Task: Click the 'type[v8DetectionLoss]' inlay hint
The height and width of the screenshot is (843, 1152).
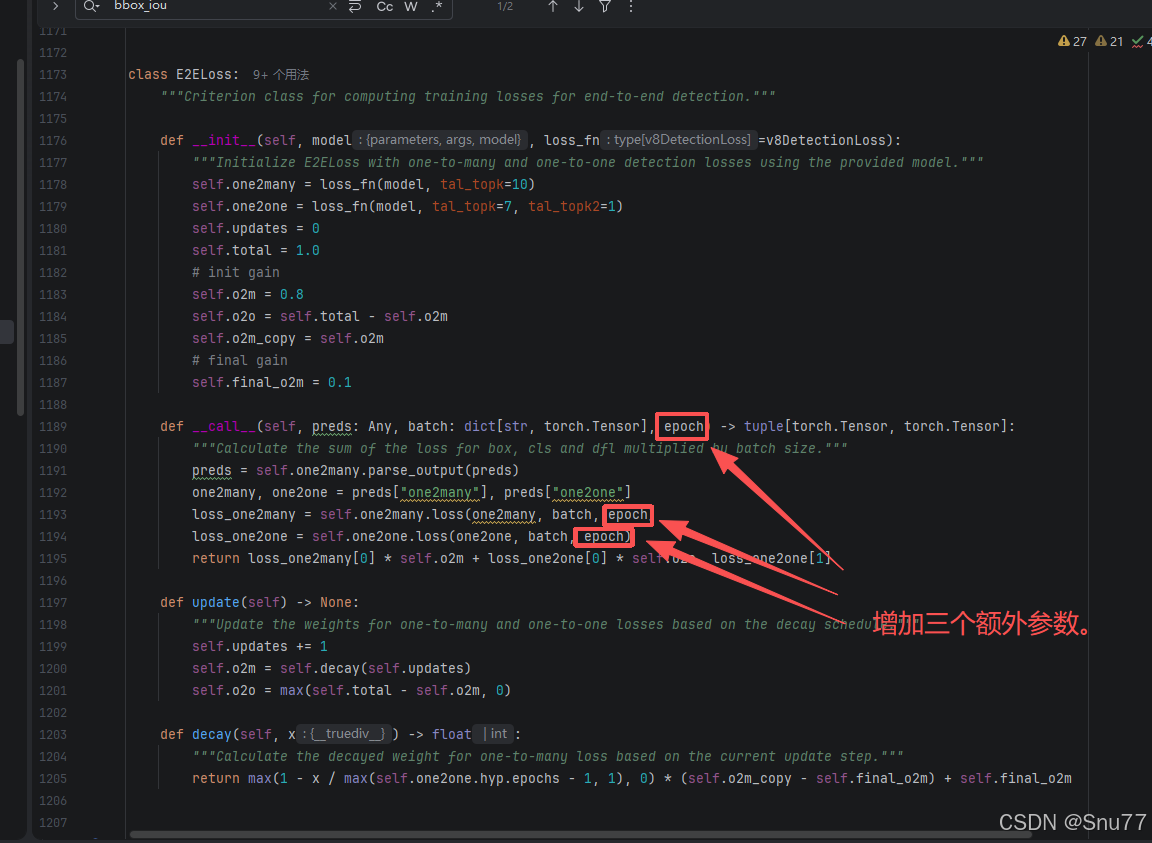Action: click(x=679, y=140)
